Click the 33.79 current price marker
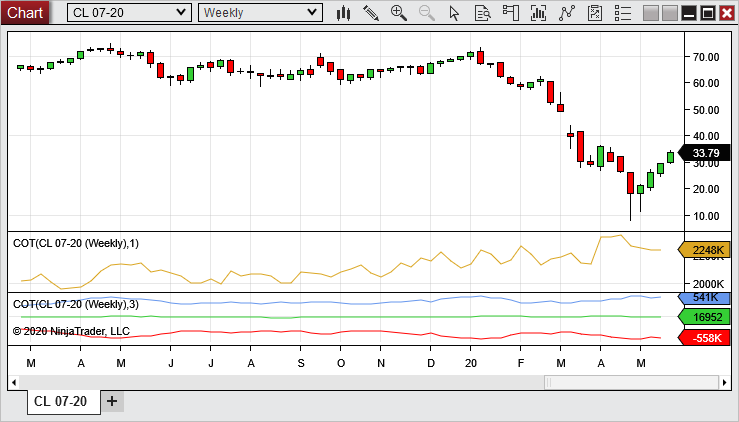This screenshot has height=422, width=739. tap(706, 153)
